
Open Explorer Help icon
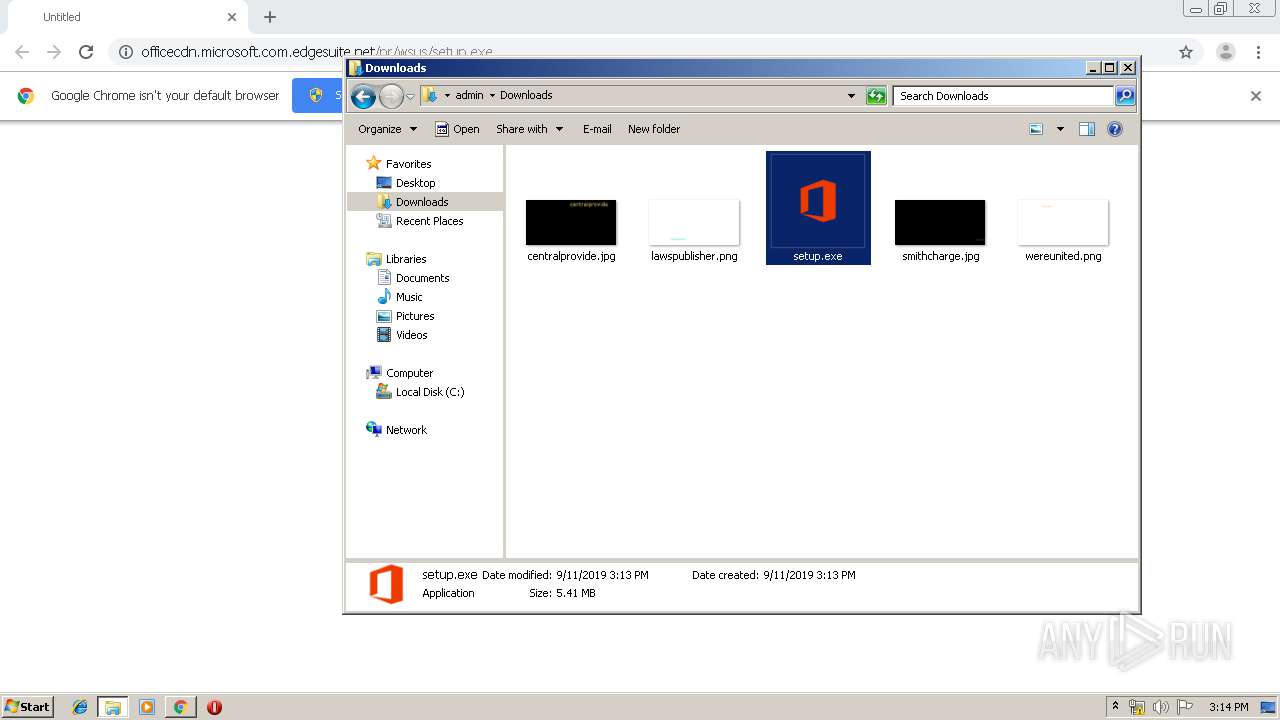click(x=1115, y=129)
